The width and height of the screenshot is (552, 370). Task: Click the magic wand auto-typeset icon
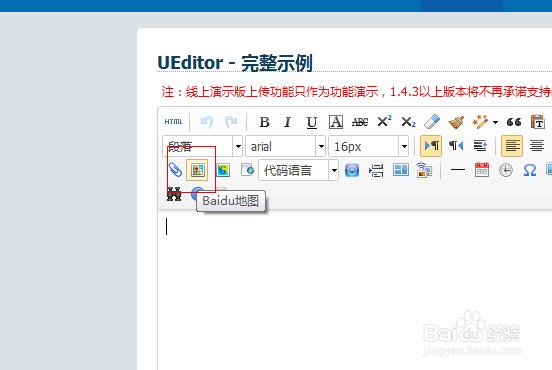(480, 122)
